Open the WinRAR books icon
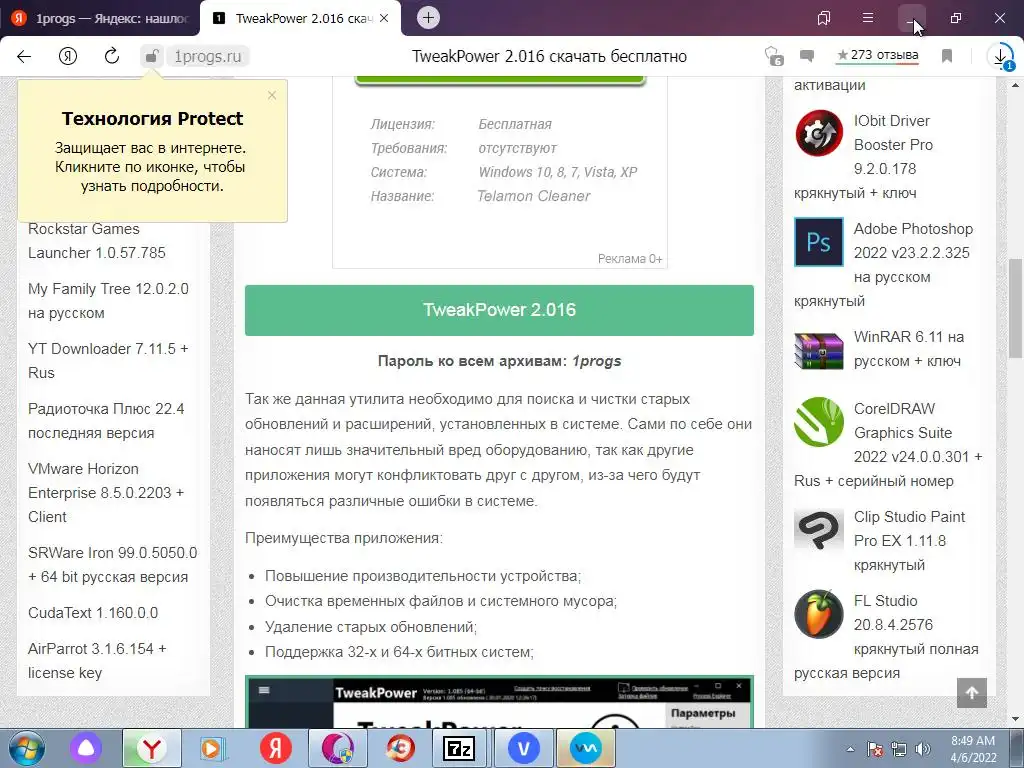The image size is (1024, 768). point(819,350)
